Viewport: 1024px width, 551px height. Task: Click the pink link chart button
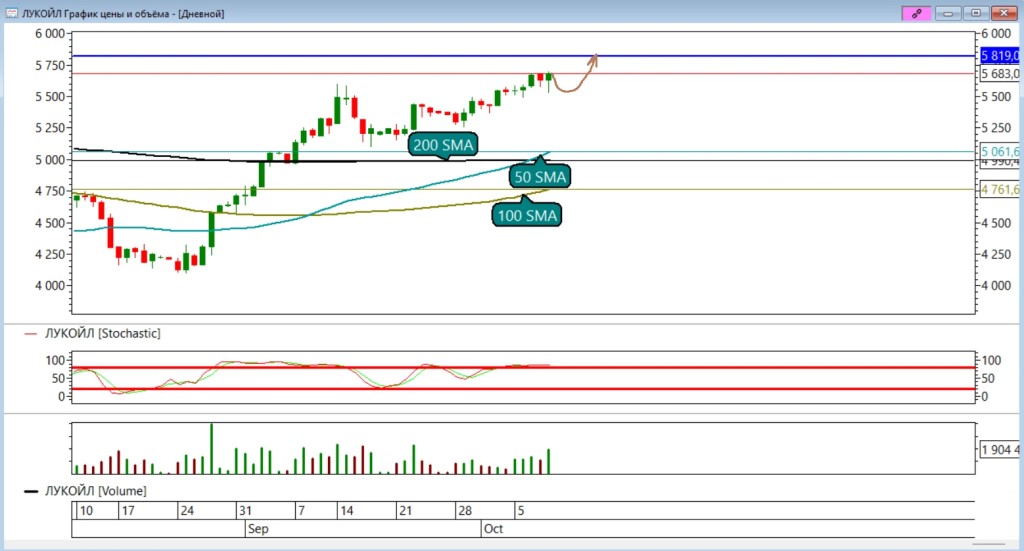(916, 13)
